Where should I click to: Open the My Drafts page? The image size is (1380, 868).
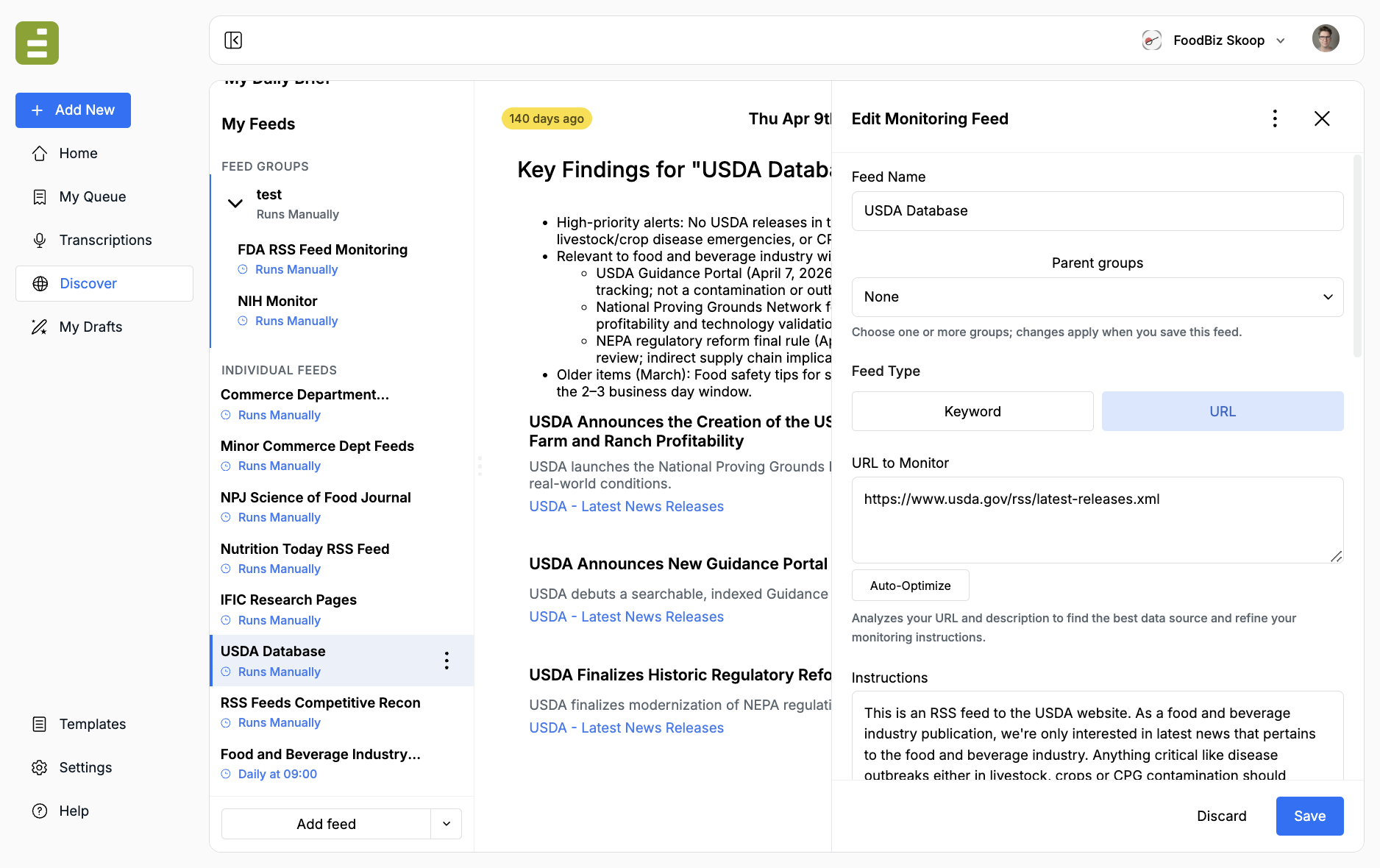pyautogui.click(x=90, y=327)
